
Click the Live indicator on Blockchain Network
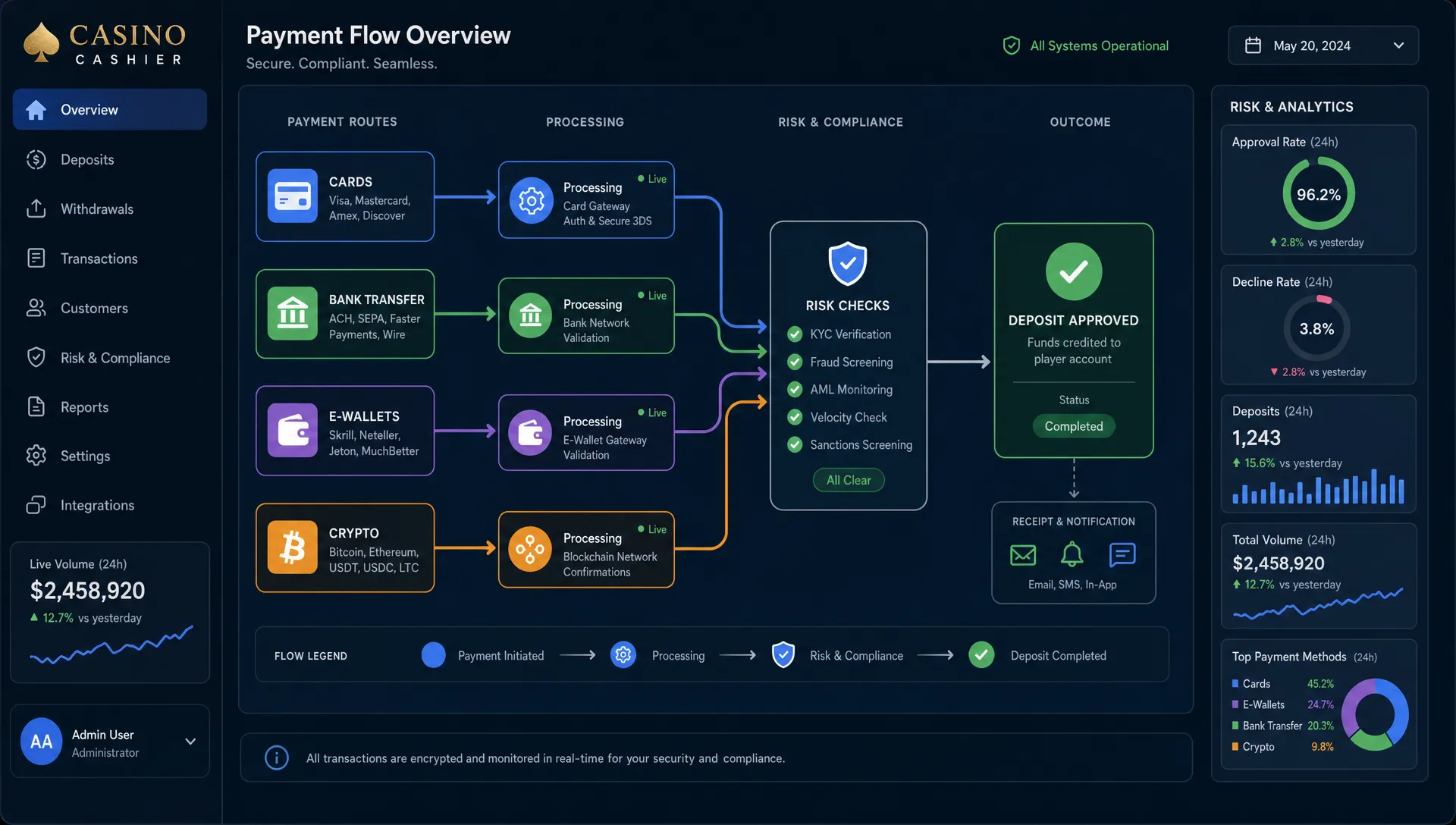tap(652, 529)
